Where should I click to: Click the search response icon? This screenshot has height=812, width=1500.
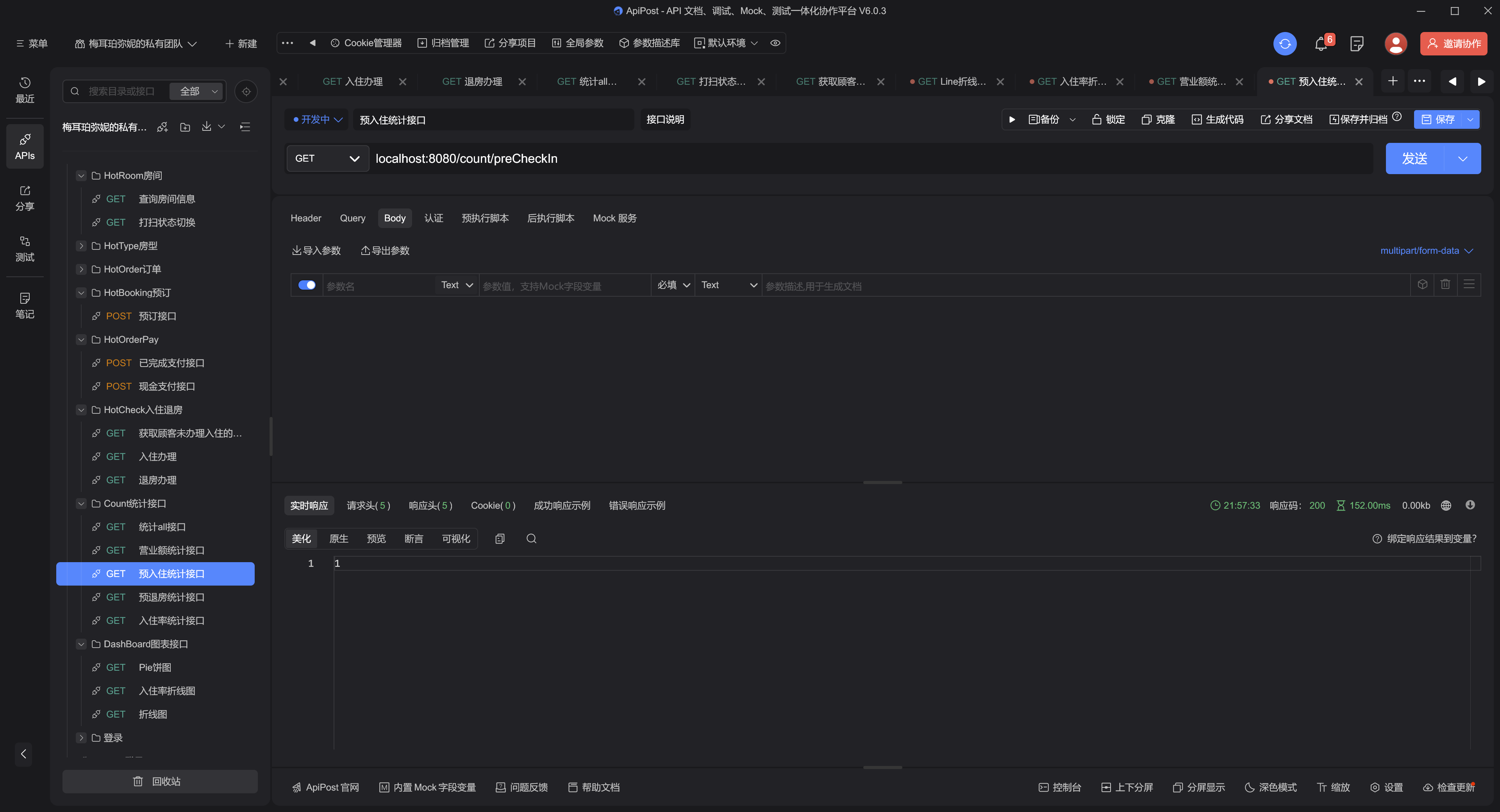(x=531, y=538)
